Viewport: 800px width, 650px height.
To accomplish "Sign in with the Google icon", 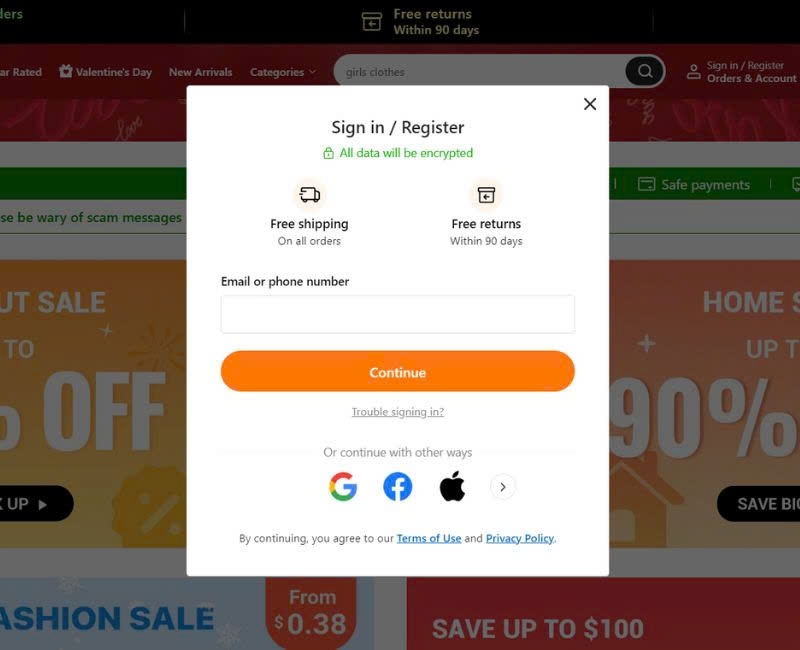I will click(x=343, y=487).
